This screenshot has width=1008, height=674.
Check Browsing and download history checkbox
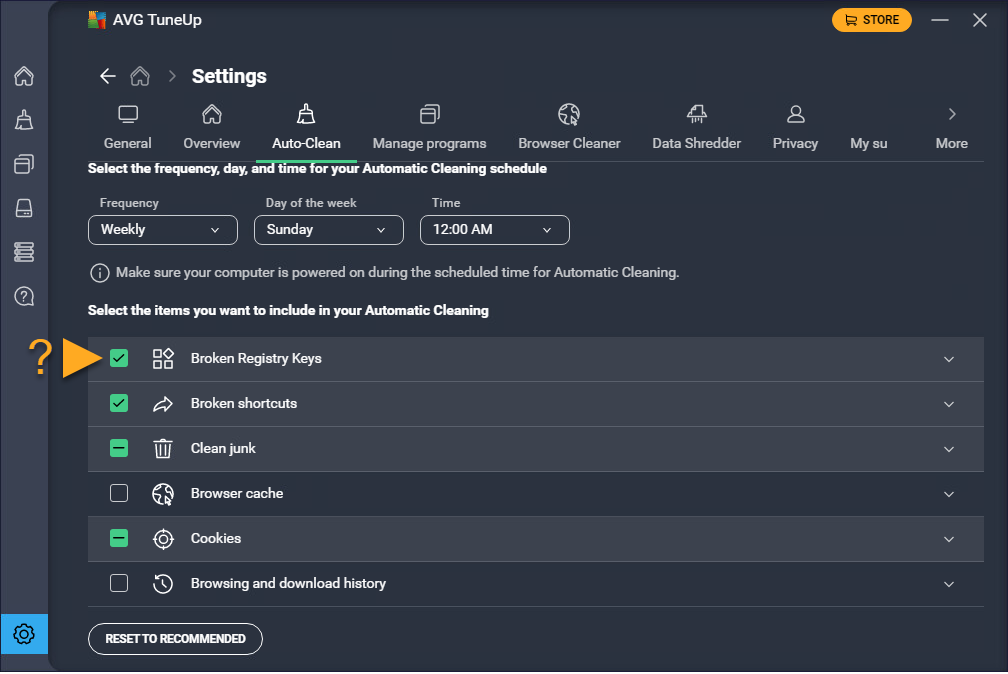point(119,583)
